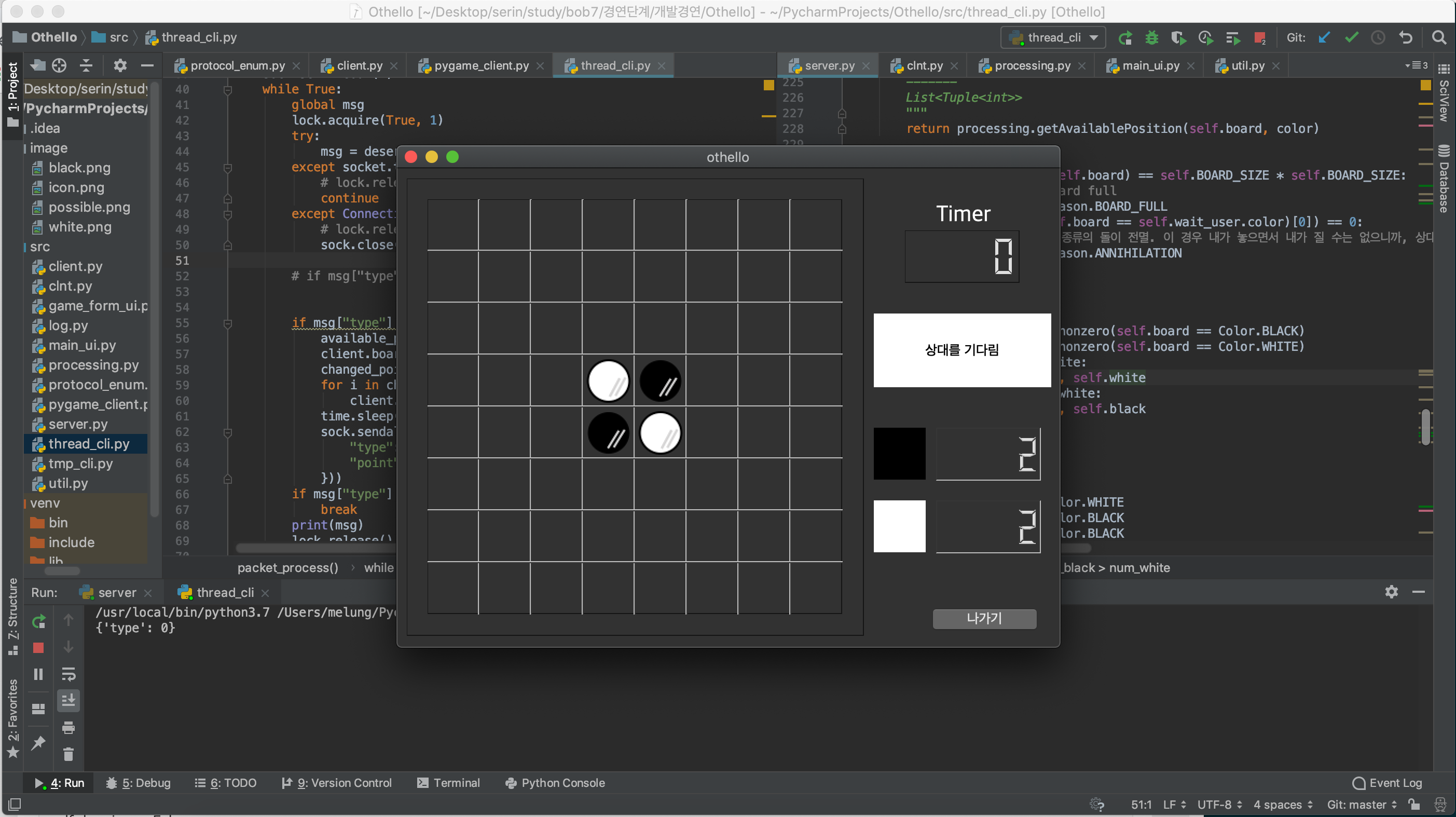Screen dimensions: 1456x817
Task: Open processing.py in project tree
Action: (x=93, y=365)
